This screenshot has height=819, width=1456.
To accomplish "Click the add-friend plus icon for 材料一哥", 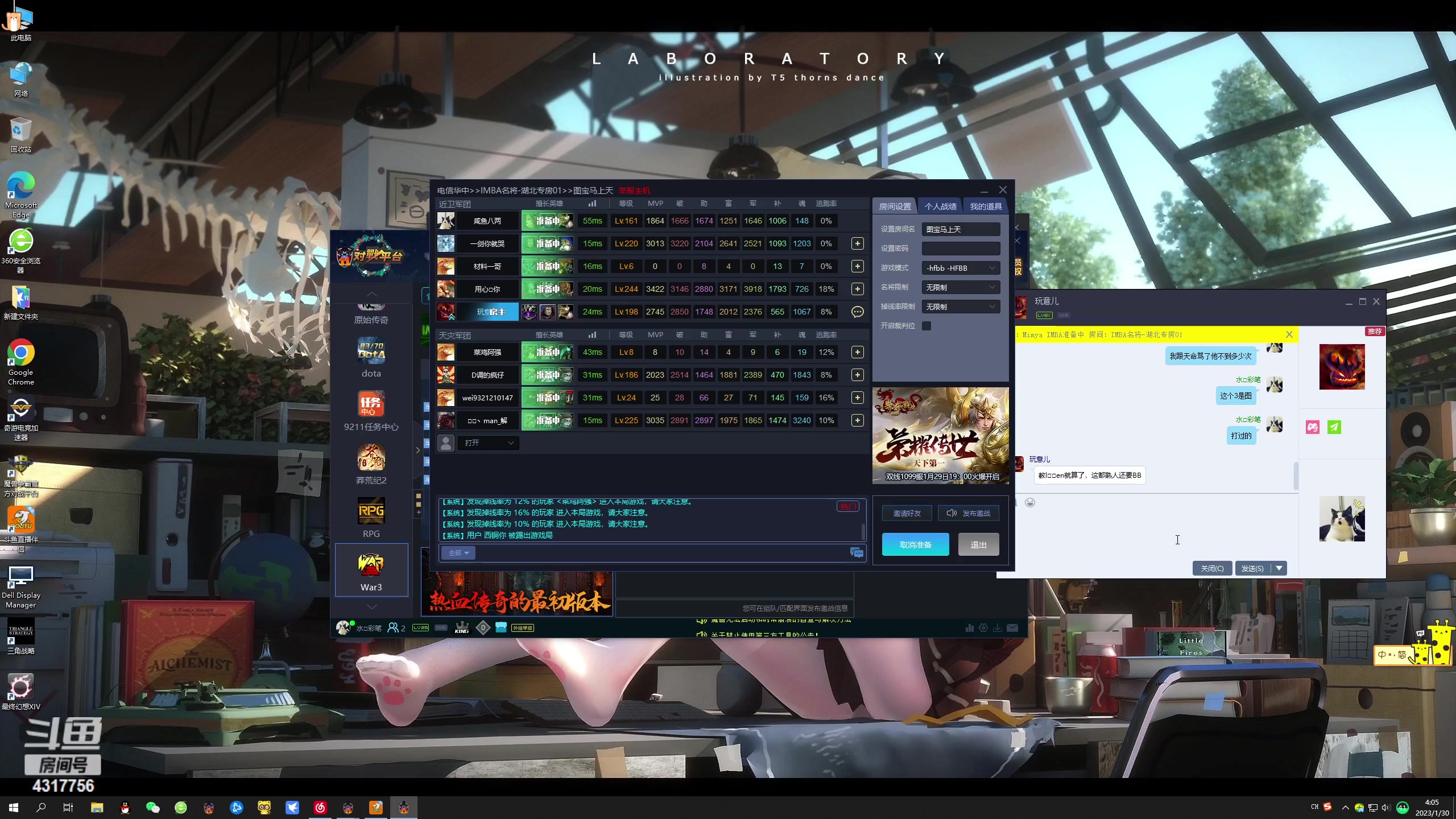I will pos(857,266).
